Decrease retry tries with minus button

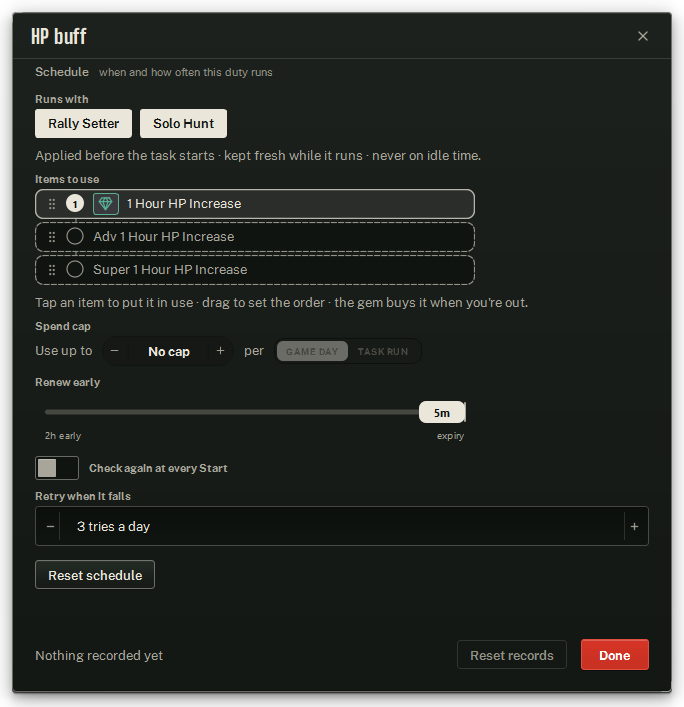[50, 526]
